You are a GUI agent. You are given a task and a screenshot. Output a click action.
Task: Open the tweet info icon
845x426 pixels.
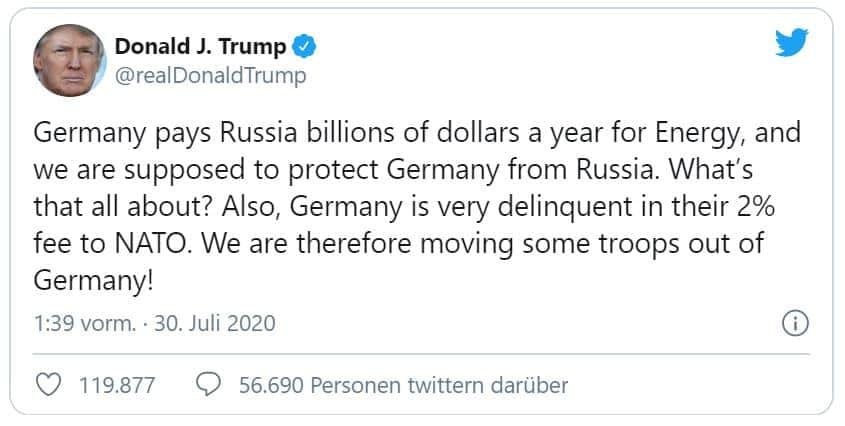click(x=793, y=324)
